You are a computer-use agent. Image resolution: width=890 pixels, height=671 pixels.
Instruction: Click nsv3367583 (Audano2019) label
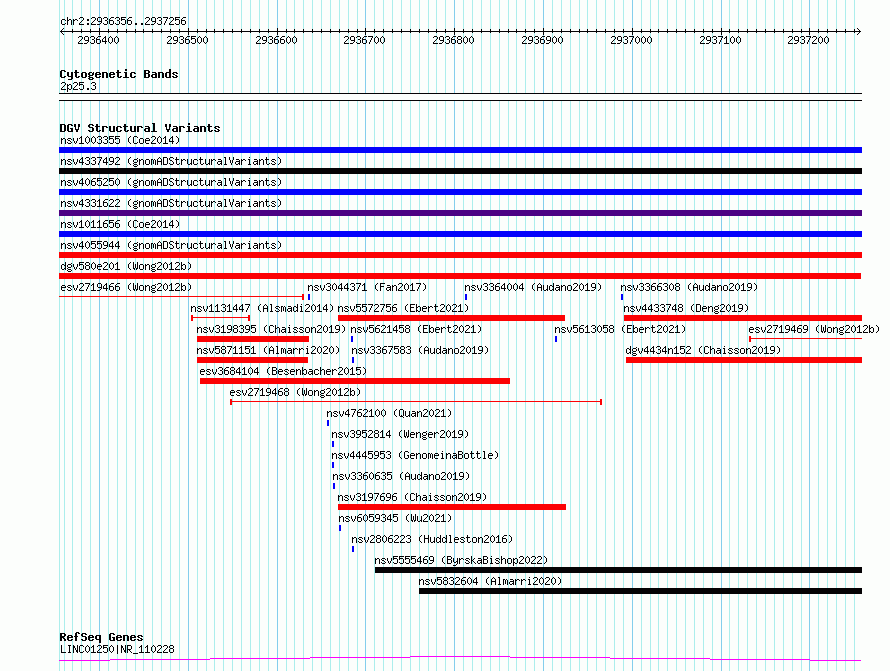420,350
